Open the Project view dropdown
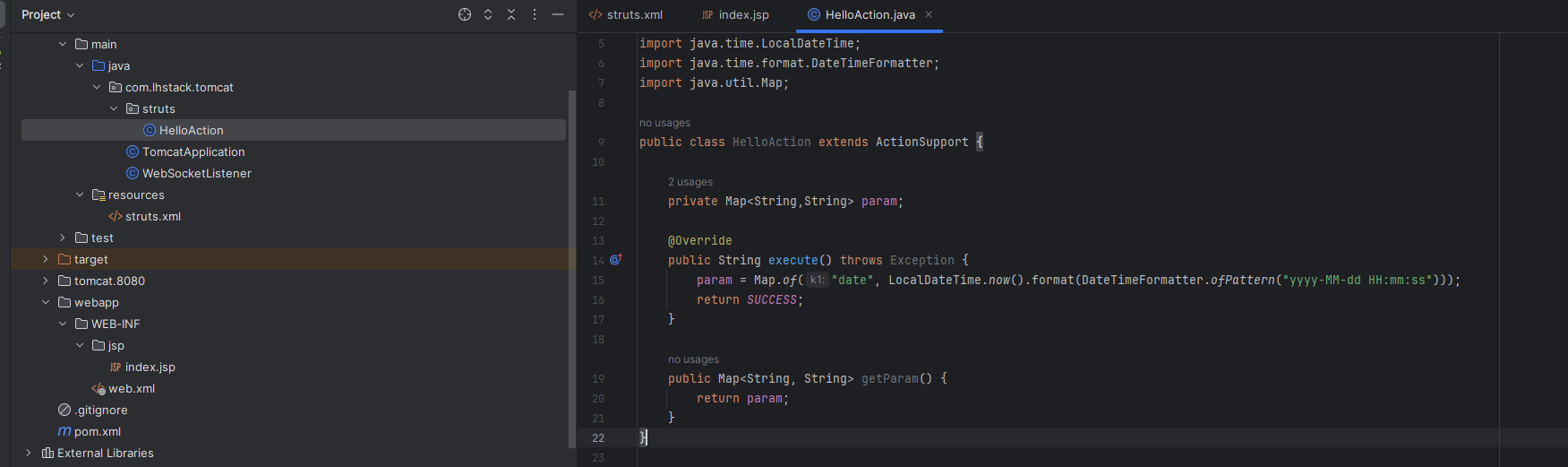The width and height of the screenshot is (1568, 467). click(48, 15)
